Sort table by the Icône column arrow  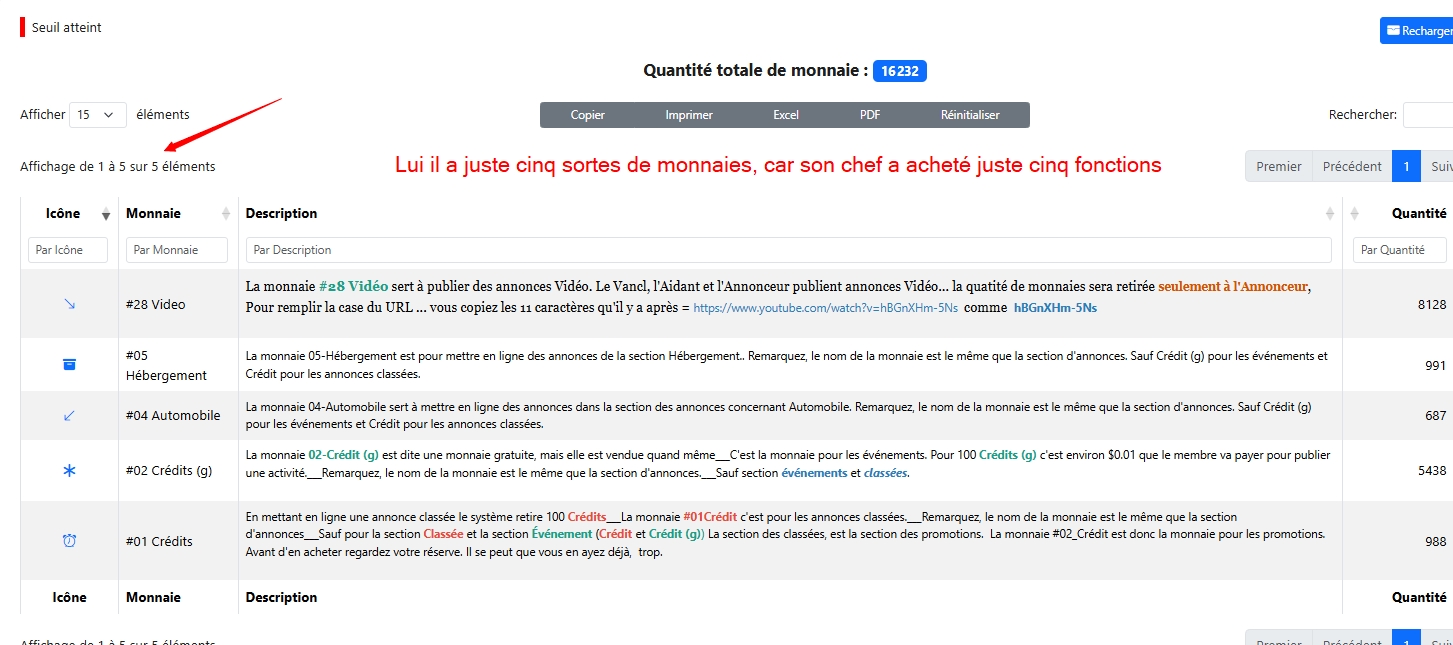point(106,214)
